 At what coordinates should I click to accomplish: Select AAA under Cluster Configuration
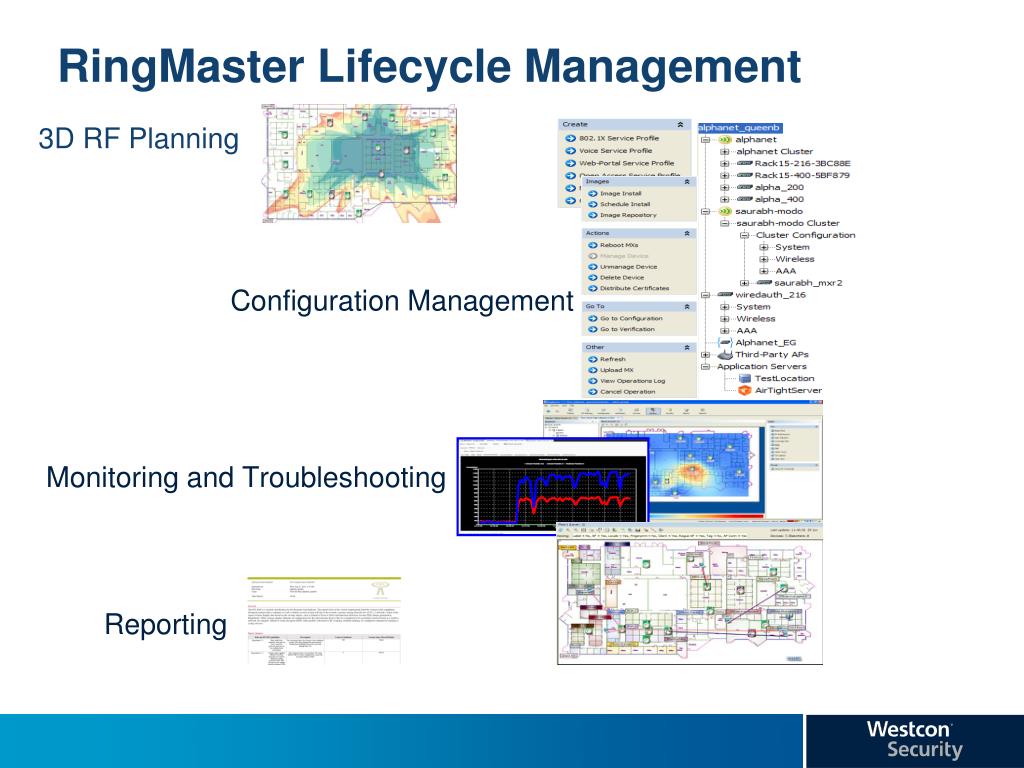pos(786,271)
